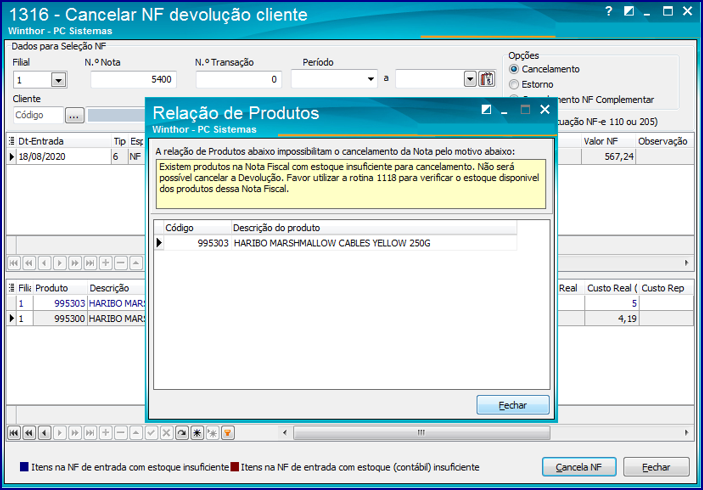Click the plus (insert) icon in bottom navigator

click(105, 433)
